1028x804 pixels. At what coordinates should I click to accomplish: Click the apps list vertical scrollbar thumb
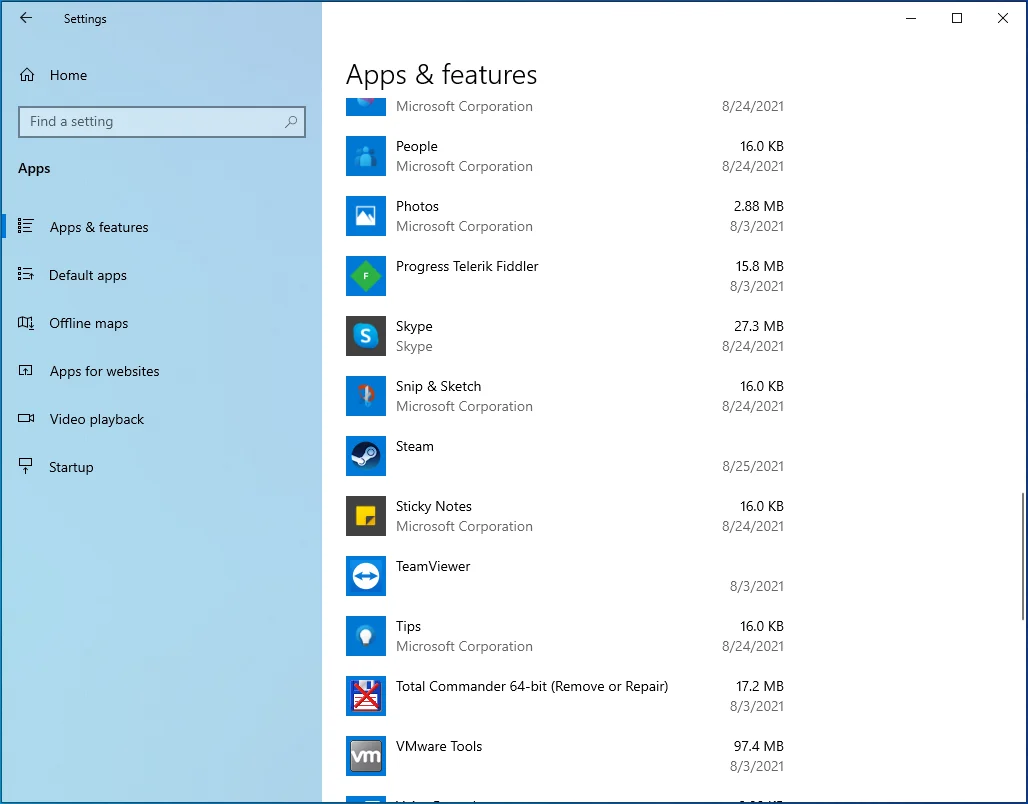[1023, 557]
